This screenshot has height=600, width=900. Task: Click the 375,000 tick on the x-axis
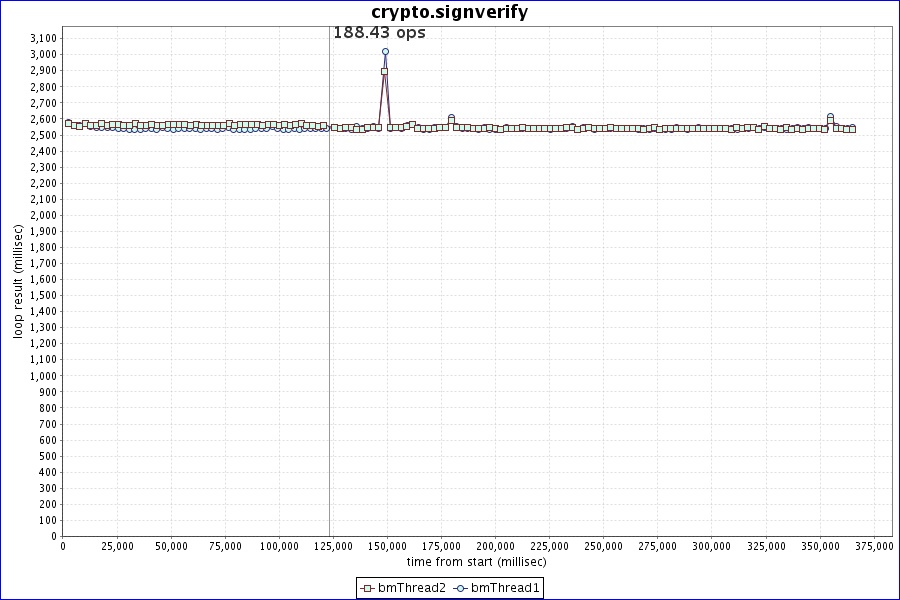874,546
